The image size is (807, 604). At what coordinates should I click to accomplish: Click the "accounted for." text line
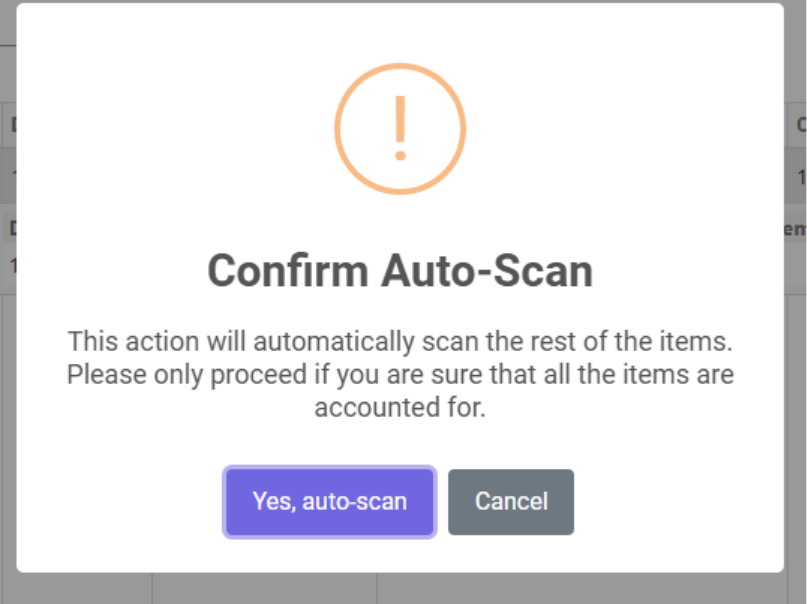(400, 408)
